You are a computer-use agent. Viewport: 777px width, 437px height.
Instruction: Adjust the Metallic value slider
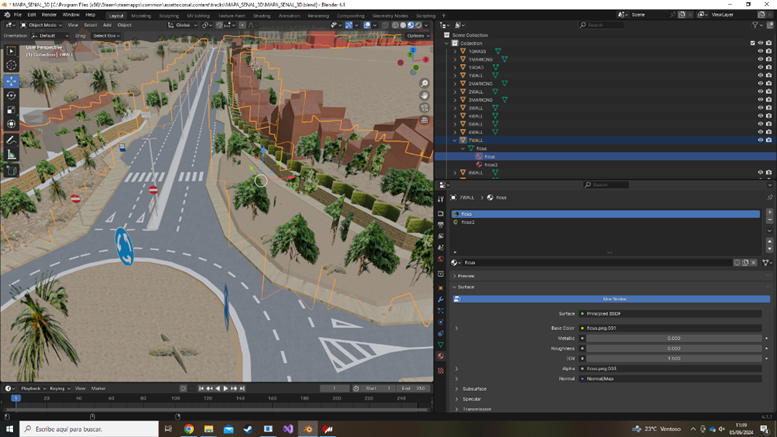pos(673,338)
